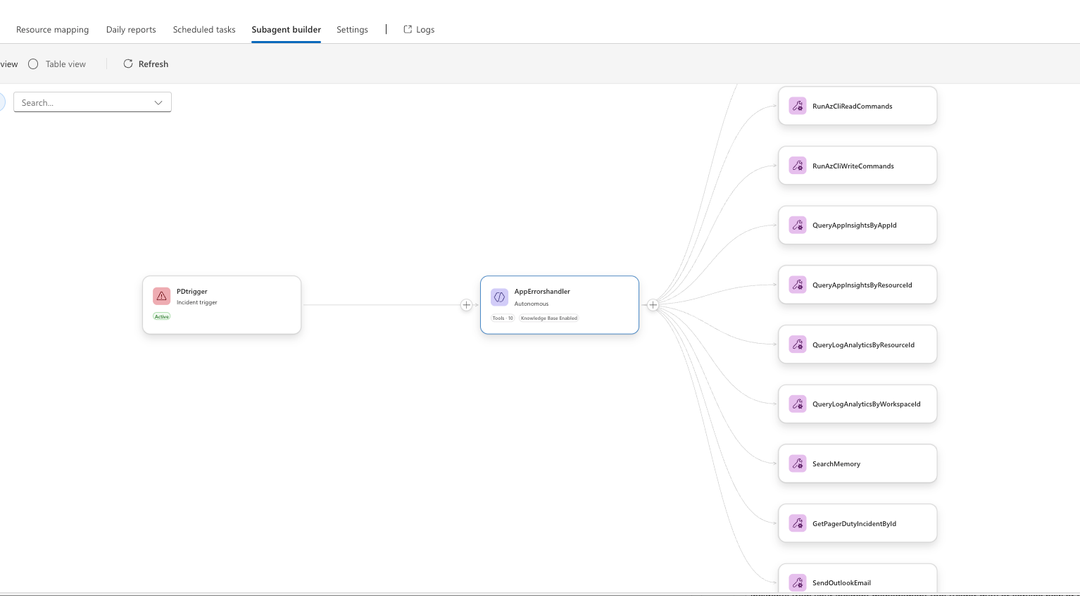
Task: Click the QueryAppInsightsByResourceId tool icon
Action: click(x=797, y=285)
